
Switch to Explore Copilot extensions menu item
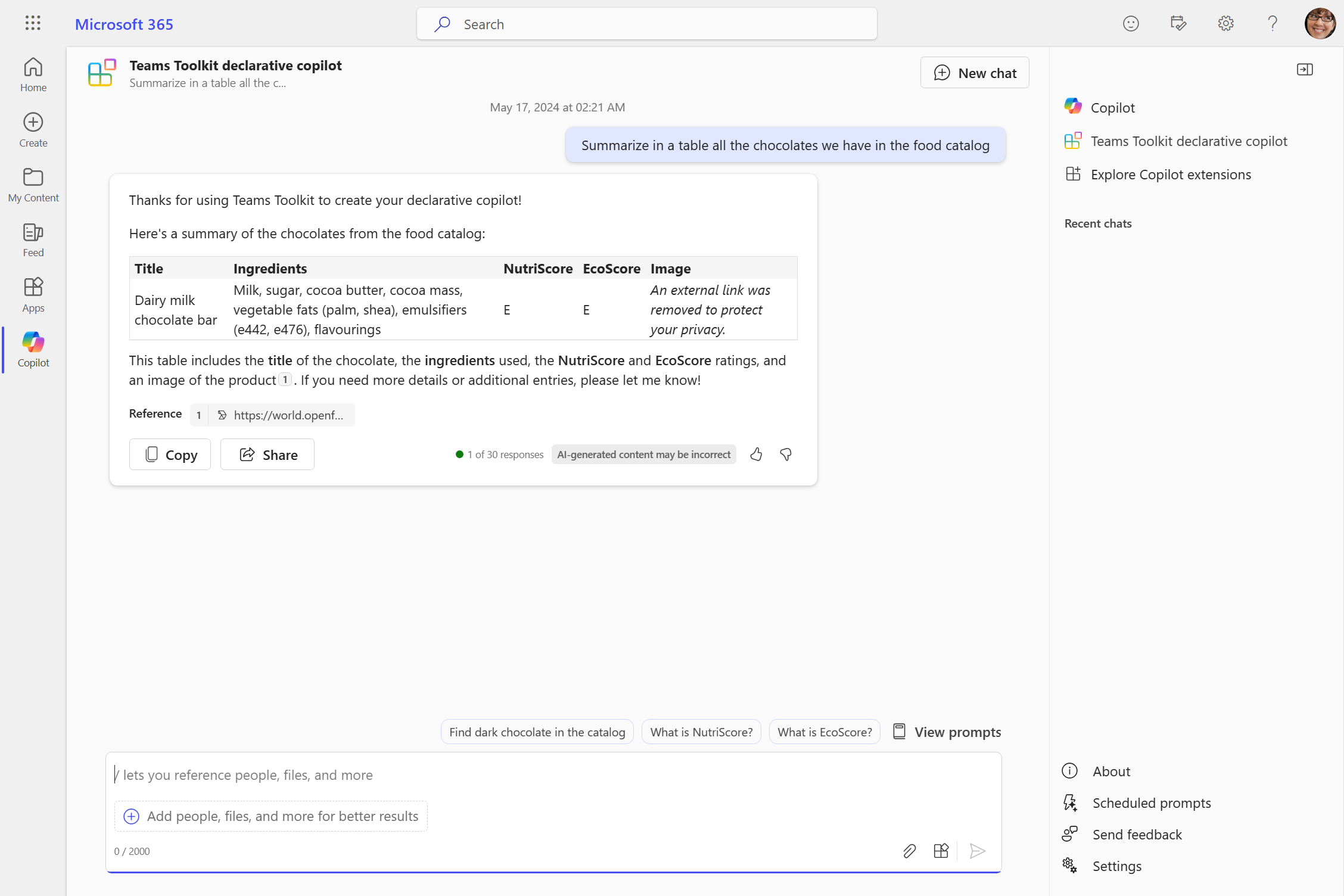coord(1171,173)
